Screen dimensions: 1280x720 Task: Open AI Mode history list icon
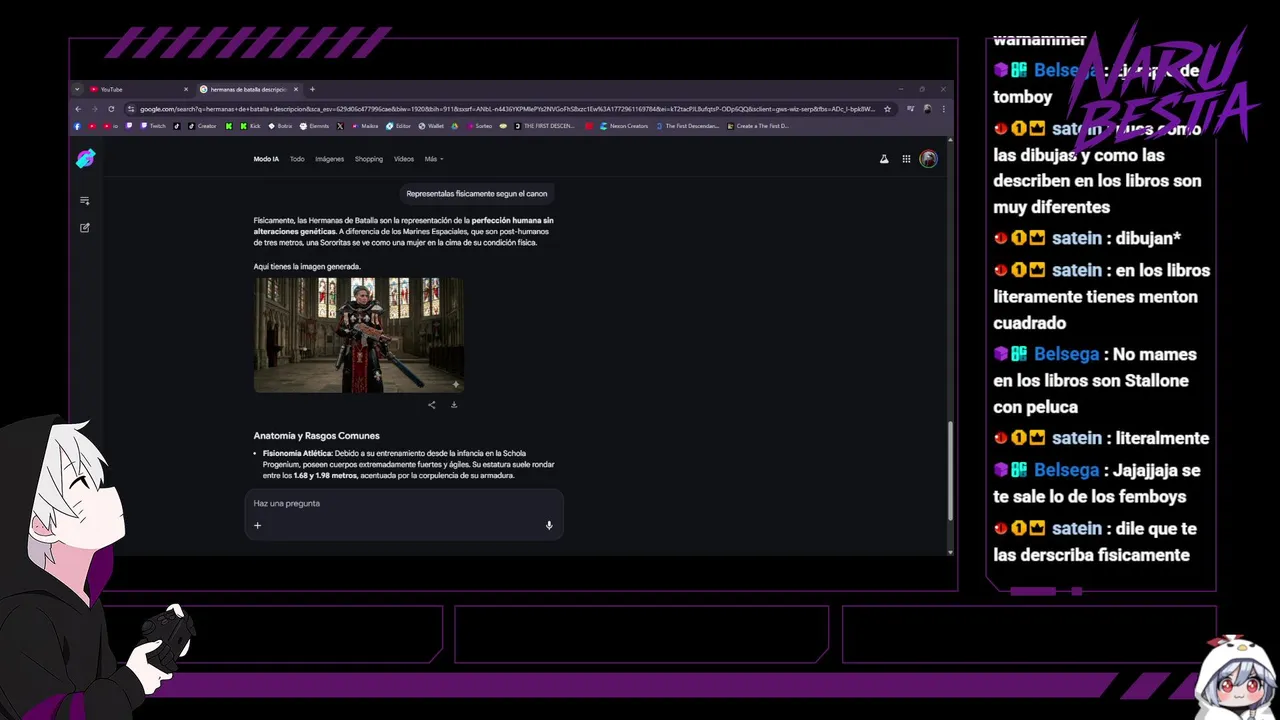pyautogui.click(x=85, y=200)
